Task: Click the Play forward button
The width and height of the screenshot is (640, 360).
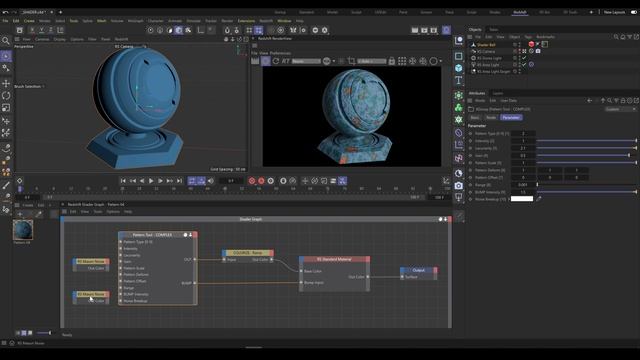Action: click(151, 181)
